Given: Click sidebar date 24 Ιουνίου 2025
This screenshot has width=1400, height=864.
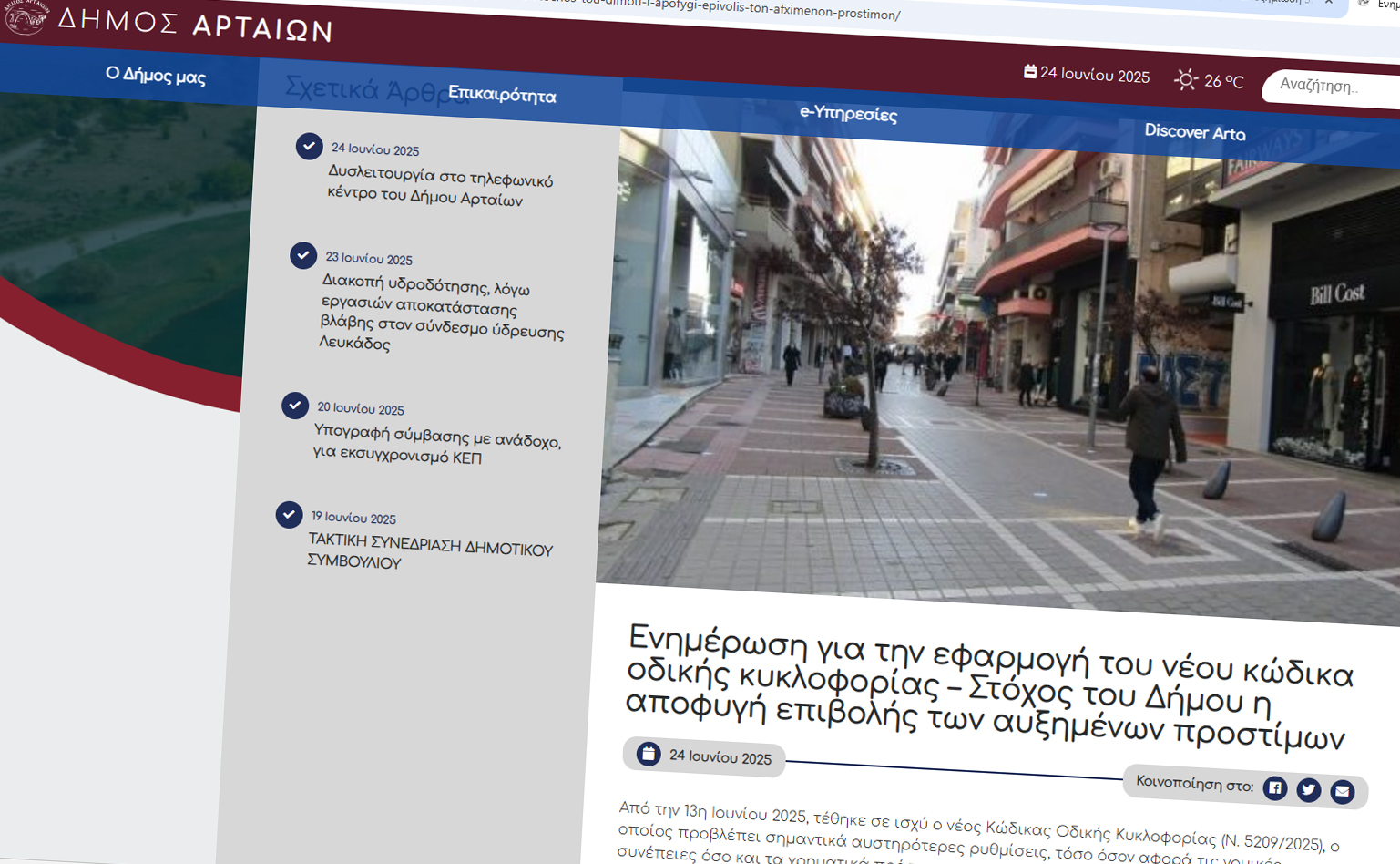Looking at the screenshot, I should tap(375, 149).
